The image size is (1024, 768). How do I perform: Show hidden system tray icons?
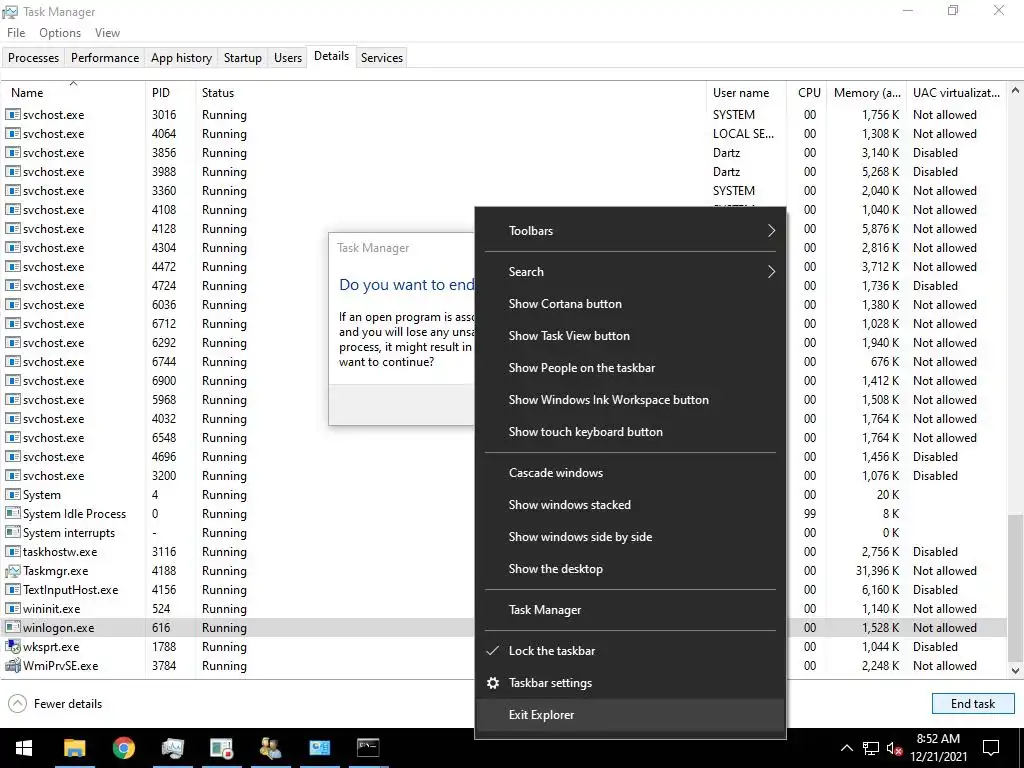point(846,748)
